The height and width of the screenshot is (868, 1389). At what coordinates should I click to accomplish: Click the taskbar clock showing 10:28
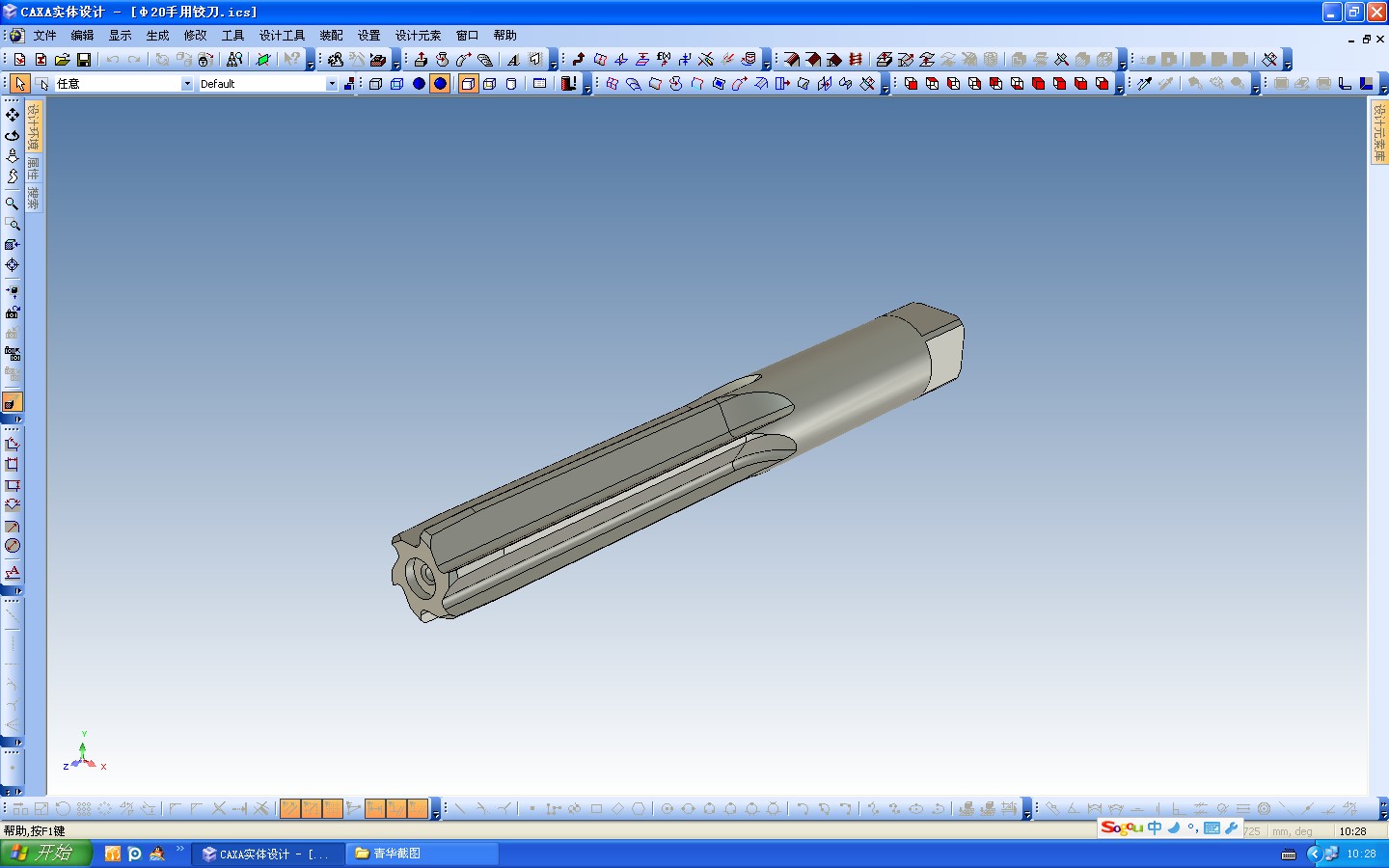click(1361, 854)
